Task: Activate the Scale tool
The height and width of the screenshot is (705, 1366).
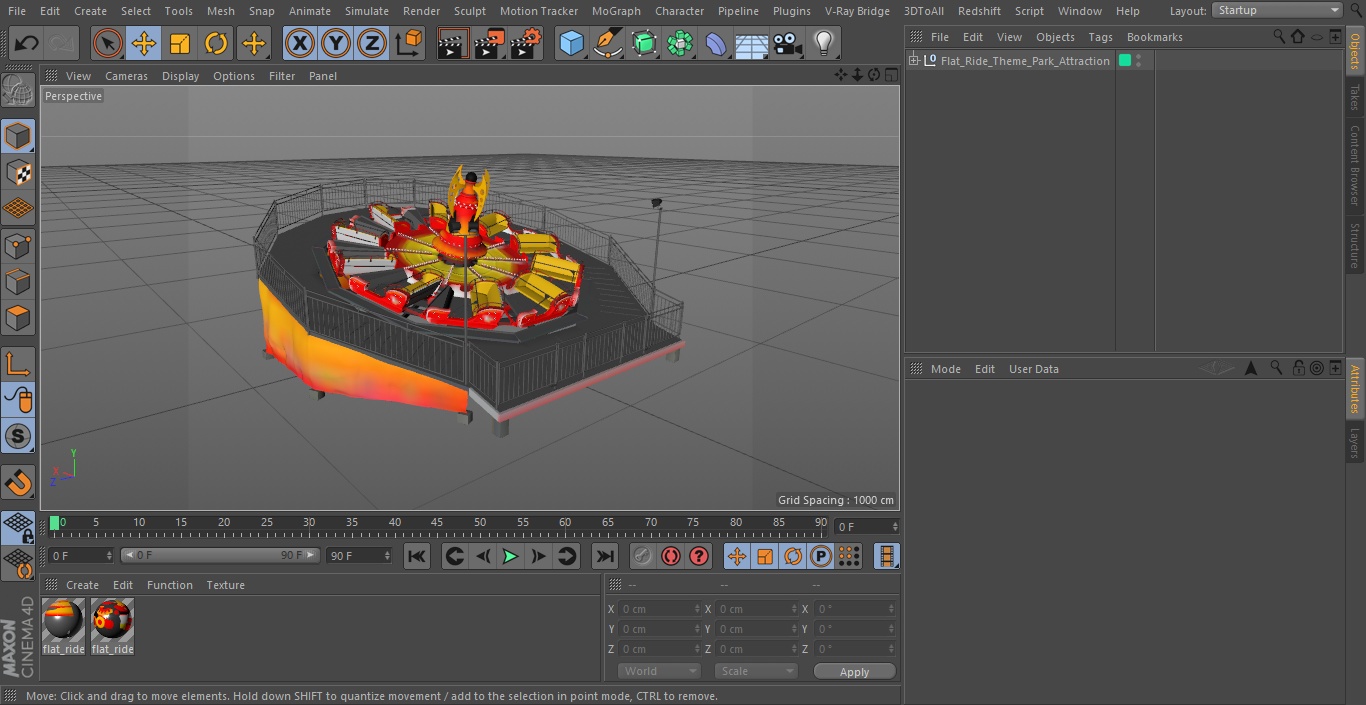Action: pyautogui.click(x=180, y=44)
